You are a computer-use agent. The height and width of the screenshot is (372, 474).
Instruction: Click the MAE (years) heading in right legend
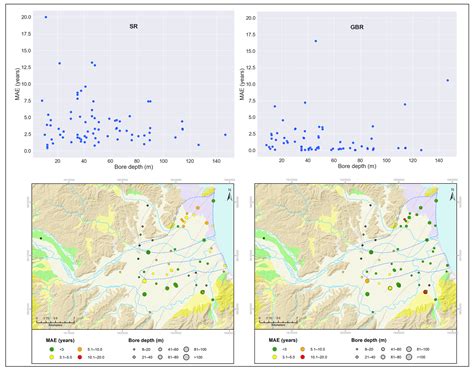[x=283, y=340]
